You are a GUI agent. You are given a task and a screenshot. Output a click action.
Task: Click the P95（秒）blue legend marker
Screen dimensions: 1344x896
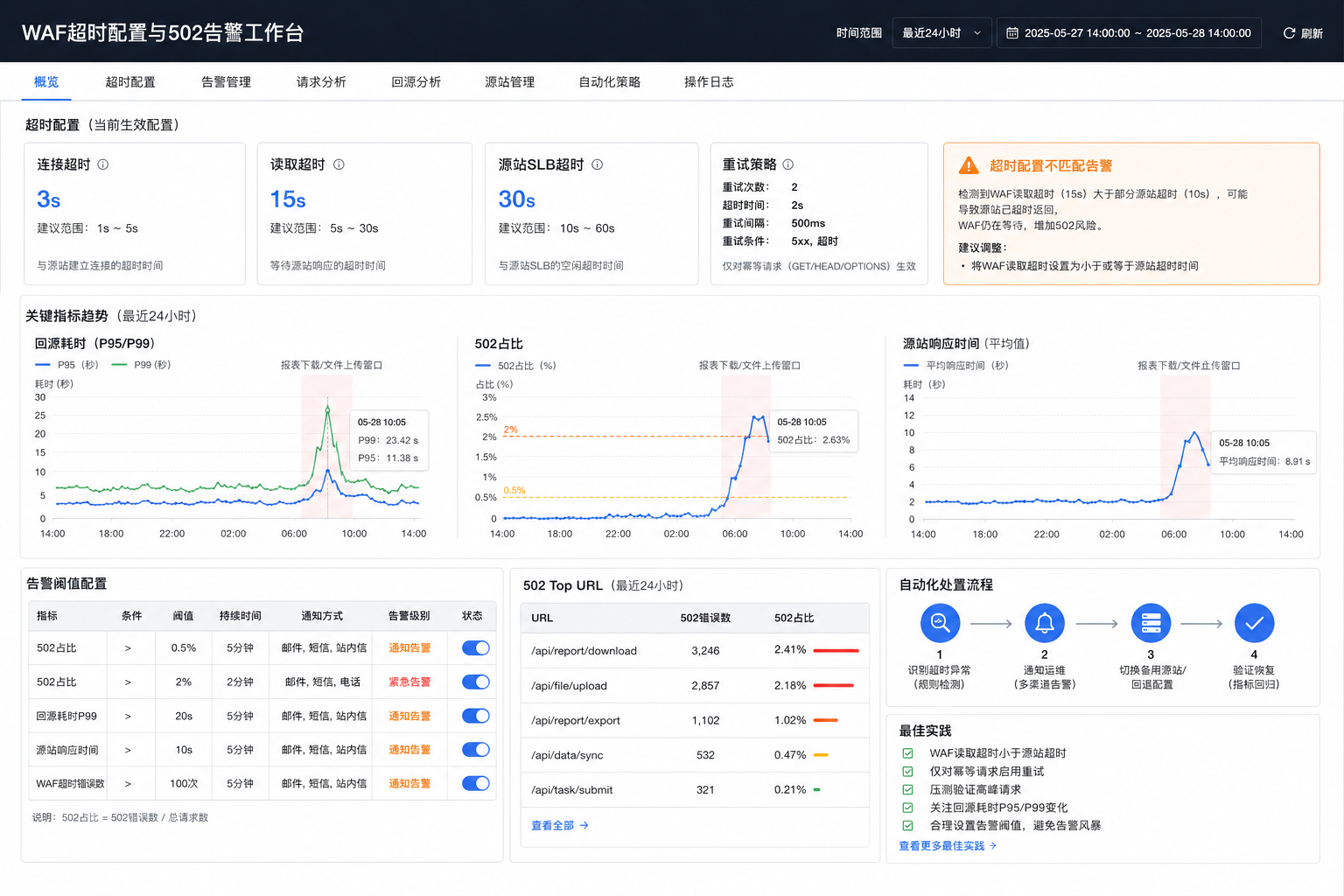(x=43, y=365)
